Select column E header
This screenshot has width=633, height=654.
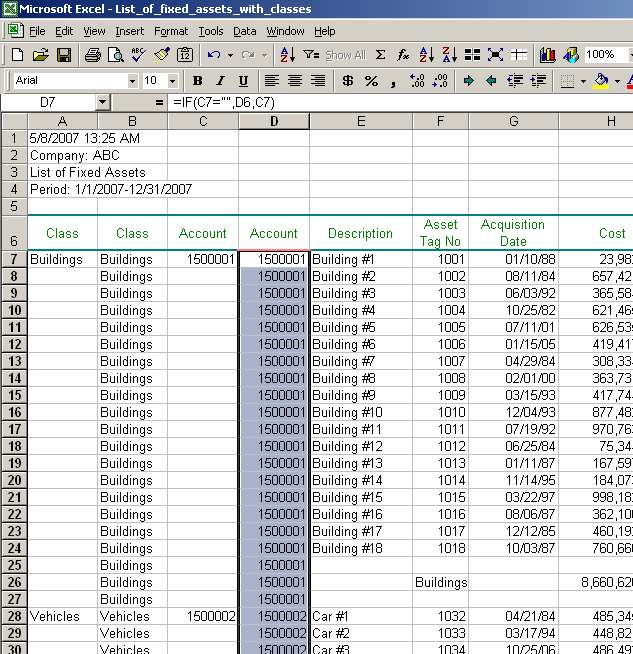361,121
